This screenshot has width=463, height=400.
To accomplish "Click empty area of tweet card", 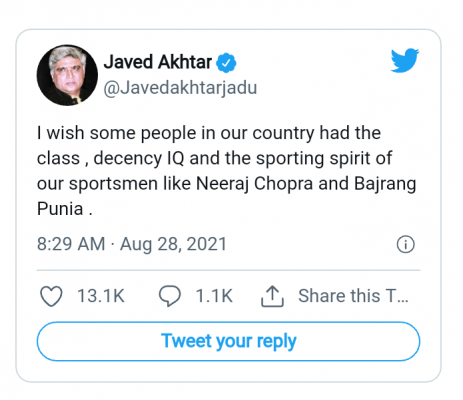I will click(300, 100).
